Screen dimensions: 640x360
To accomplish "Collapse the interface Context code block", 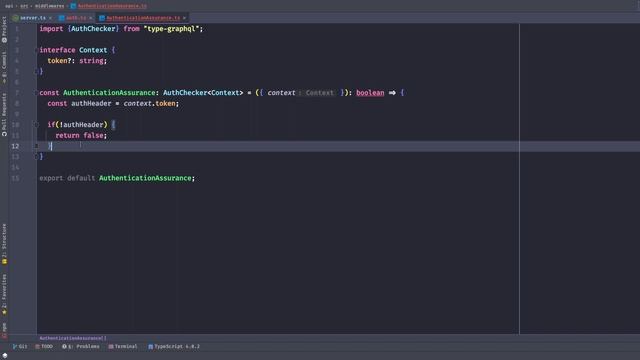I will coord(36,50).
